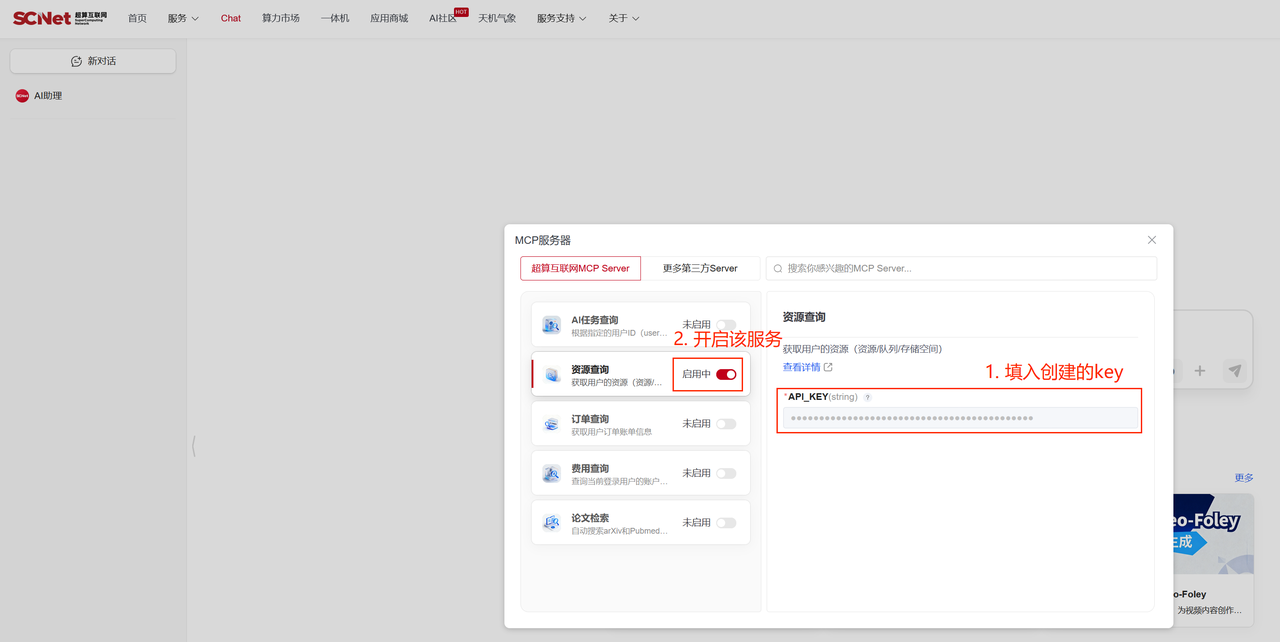Turn on the 订单查询 switch
This screenshot has width=1280, height=642.
point(726,424)
